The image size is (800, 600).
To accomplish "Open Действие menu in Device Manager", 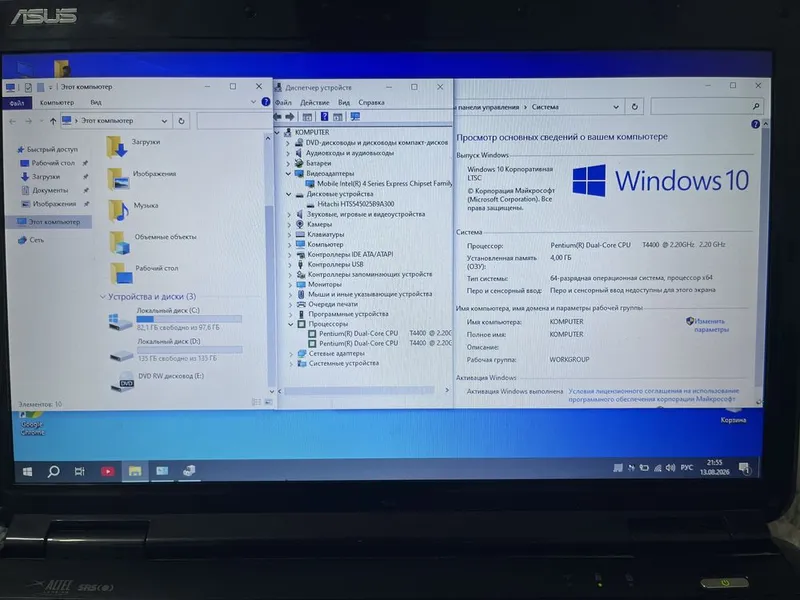I will 314,103.
